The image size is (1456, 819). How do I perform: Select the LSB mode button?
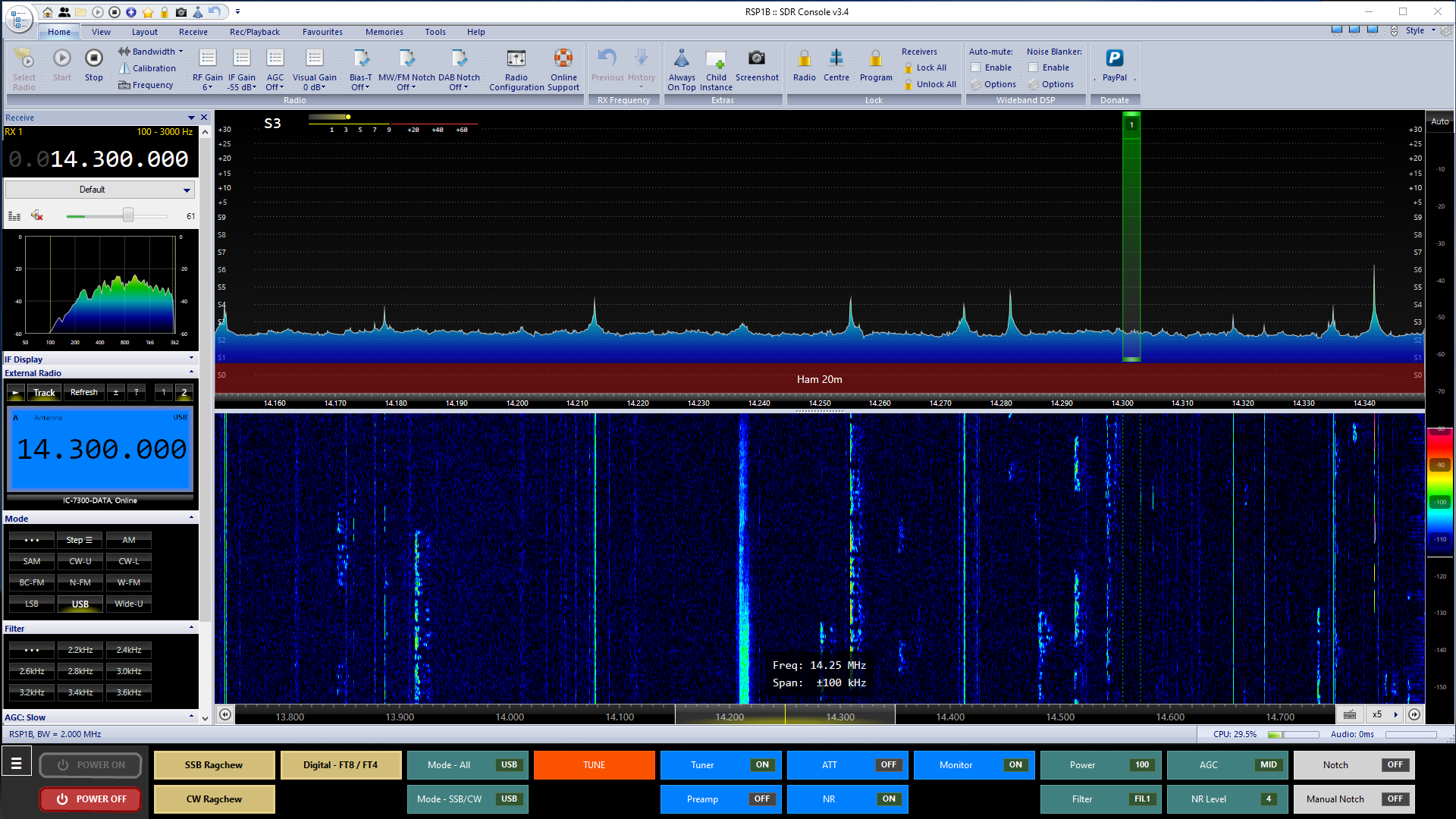[x=32, y=604]
